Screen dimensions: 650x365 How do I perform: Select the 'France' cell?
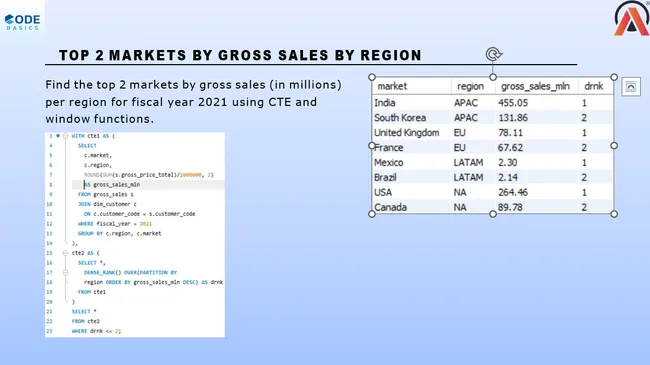pyautogui.click(x=389, y=148)
